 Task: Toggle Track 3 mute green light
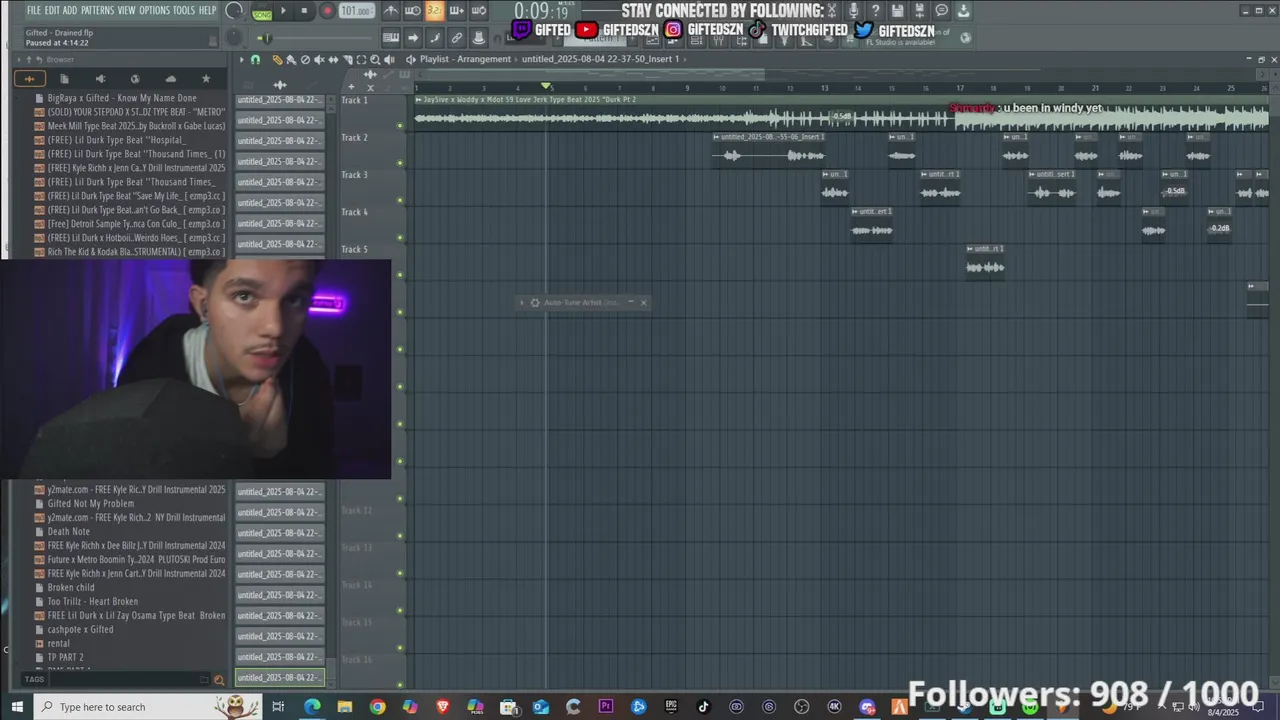tap(400, 200)
